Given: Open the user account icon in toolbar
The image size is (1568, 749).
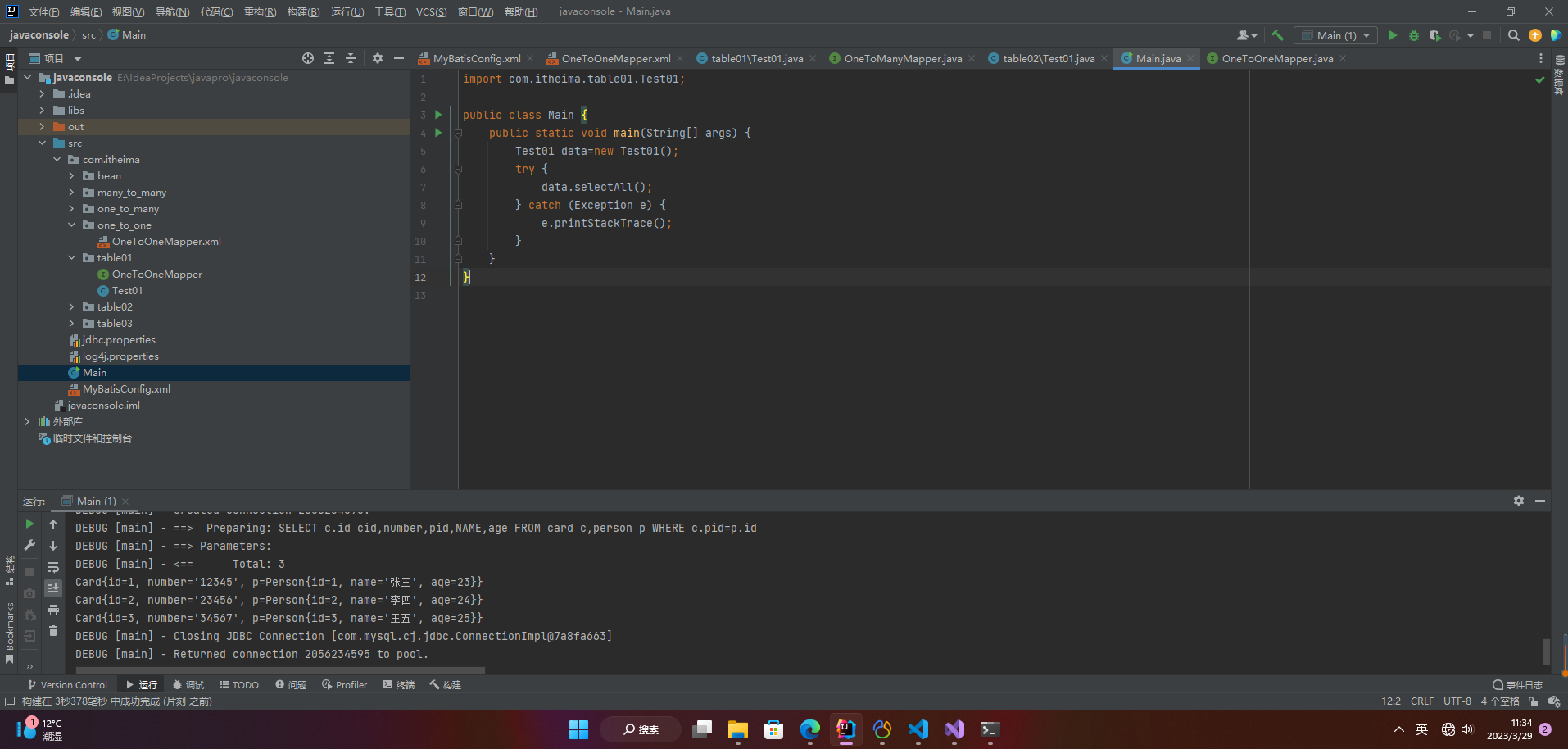Looking at the screenshot, I should tap(1246, 35).
